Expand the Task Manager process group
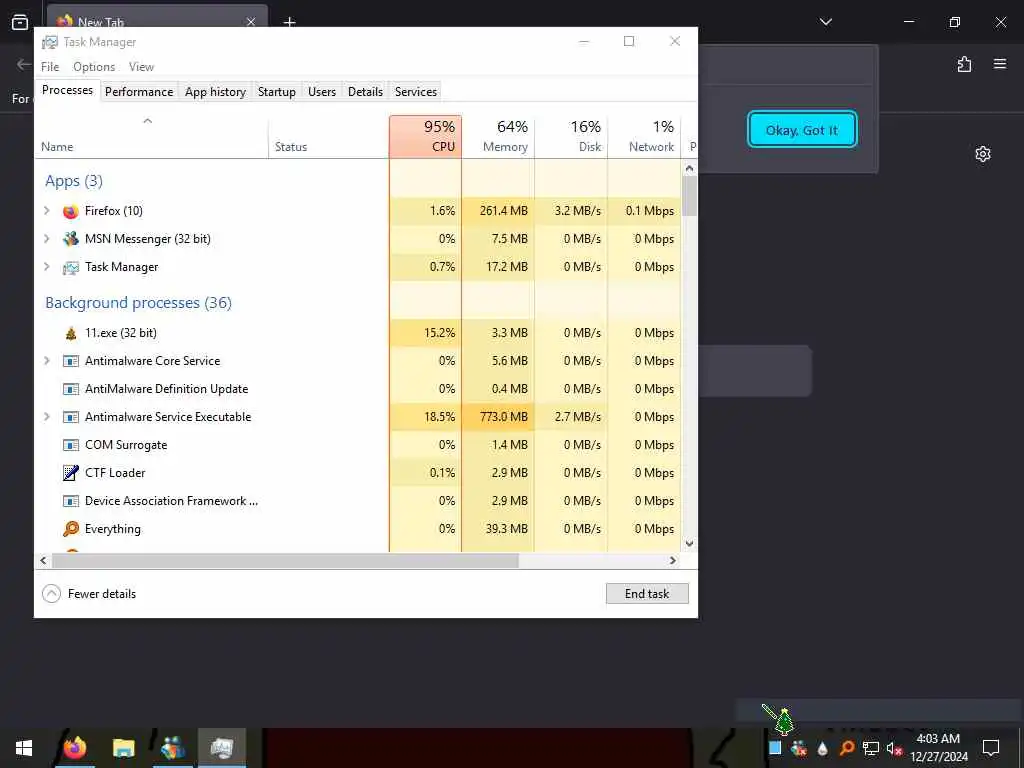The width and height of the screenshot is (1024, 768). click(x=46, y=266)
